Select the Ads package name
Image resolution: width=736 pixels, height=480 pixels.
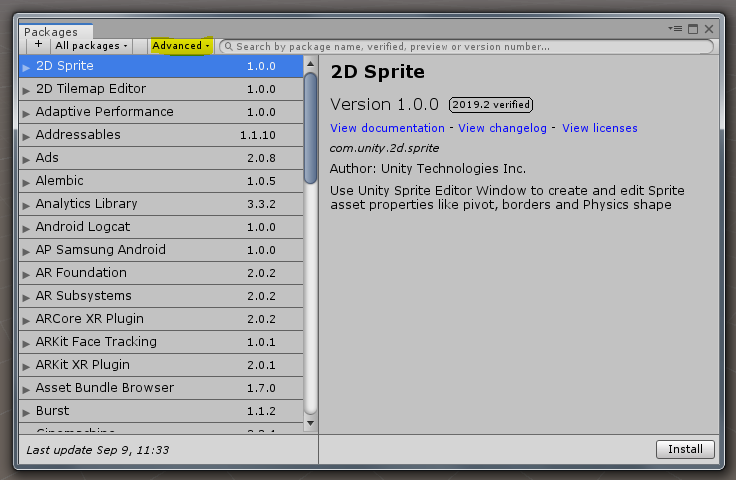click(47, 158)
